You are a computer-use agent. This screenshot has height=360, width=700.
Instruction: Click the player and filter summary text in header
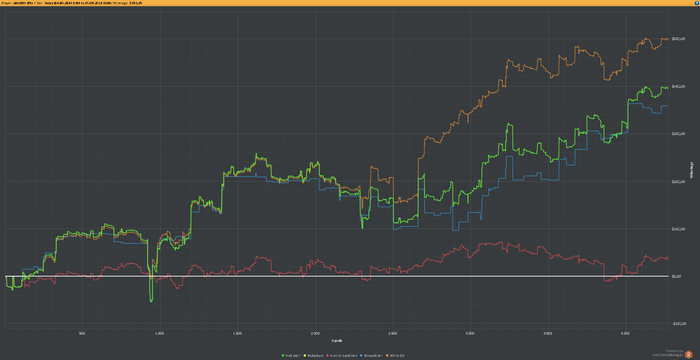(x=72, y=3)
